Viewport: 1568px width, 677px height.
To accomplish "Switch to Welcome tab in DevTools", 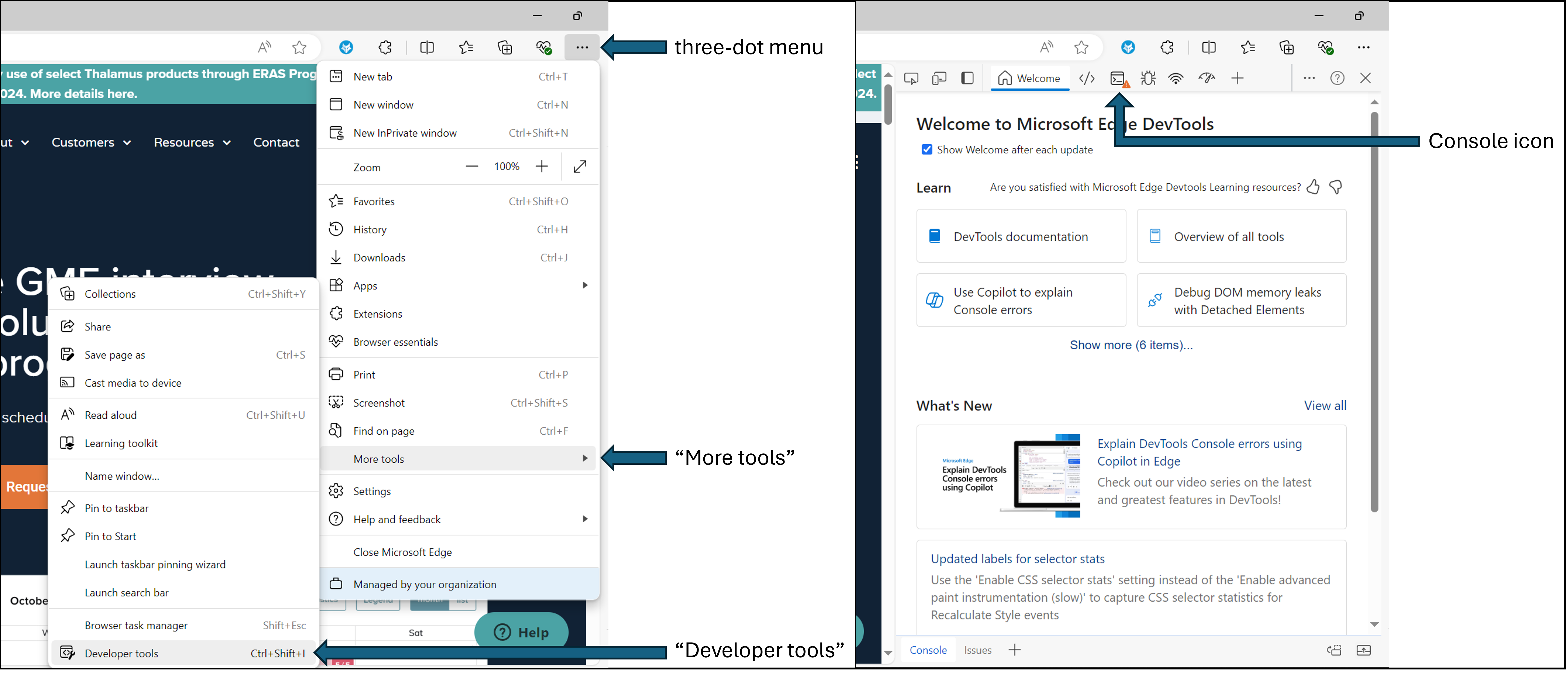I will coord(1030,78).
